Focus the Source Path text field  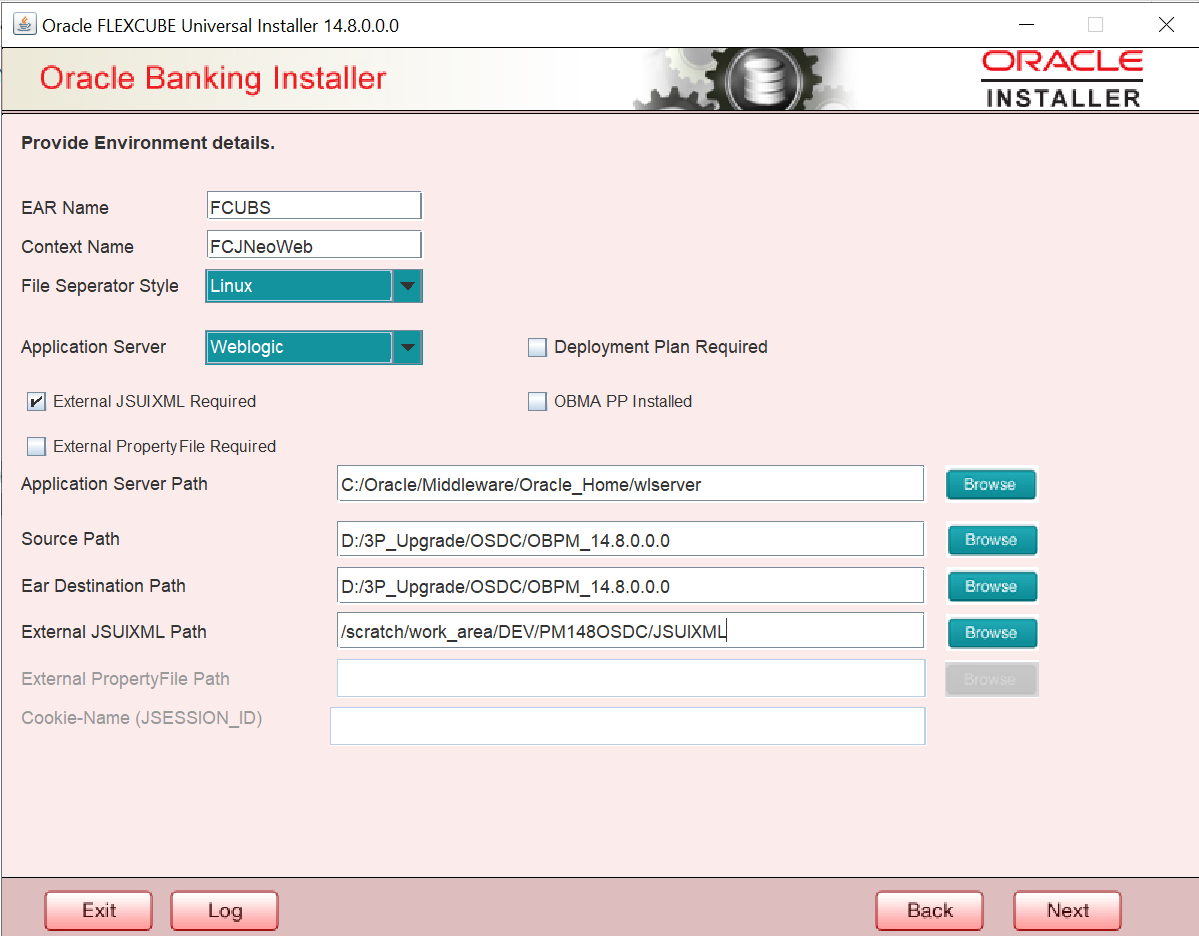pos(630,540)
